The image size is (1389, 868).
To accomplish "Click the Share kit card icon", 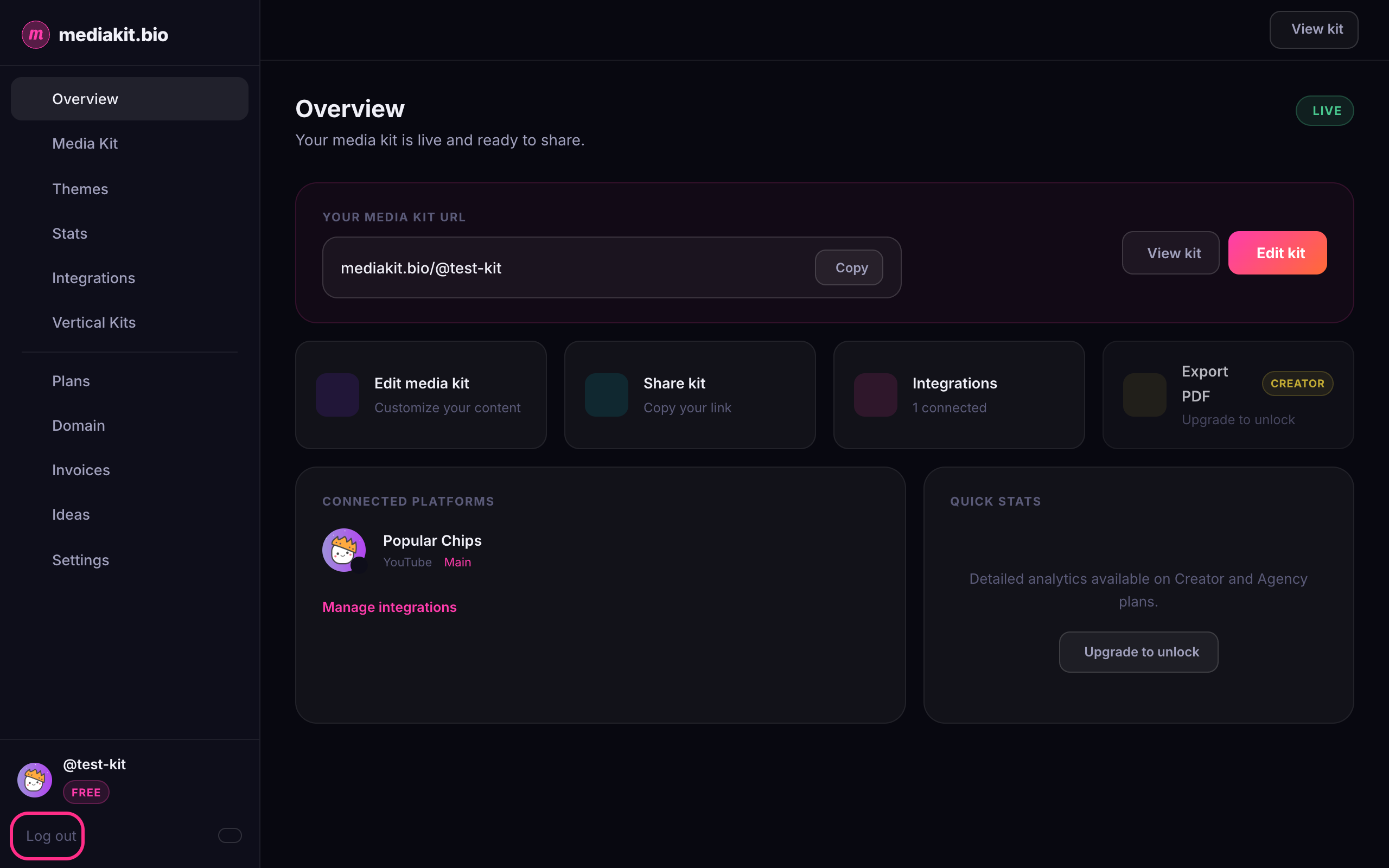I will 607,395.
